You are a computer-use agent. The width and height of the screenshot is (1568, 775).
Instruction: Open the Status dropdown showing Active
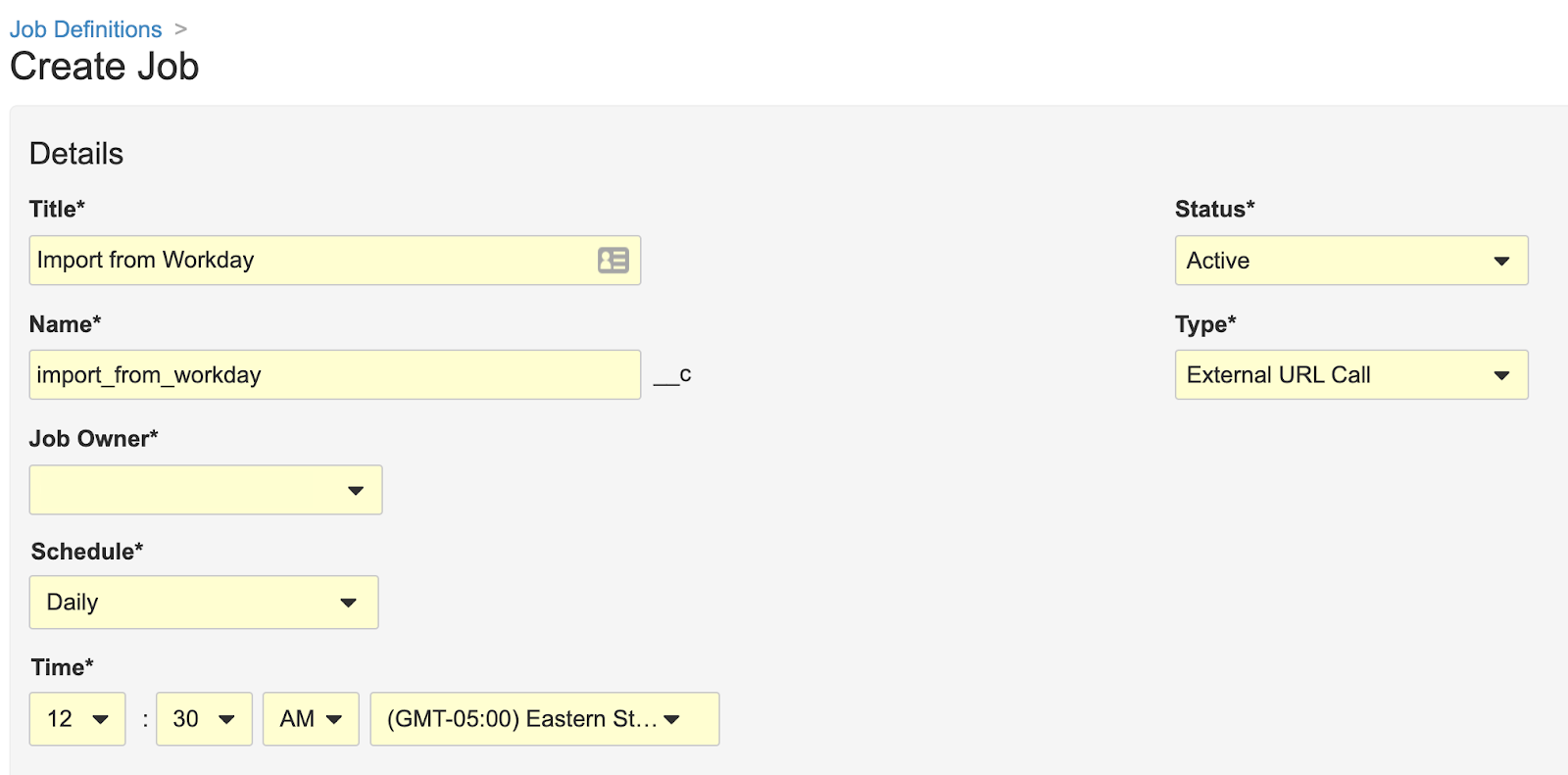coord(1350,261)
